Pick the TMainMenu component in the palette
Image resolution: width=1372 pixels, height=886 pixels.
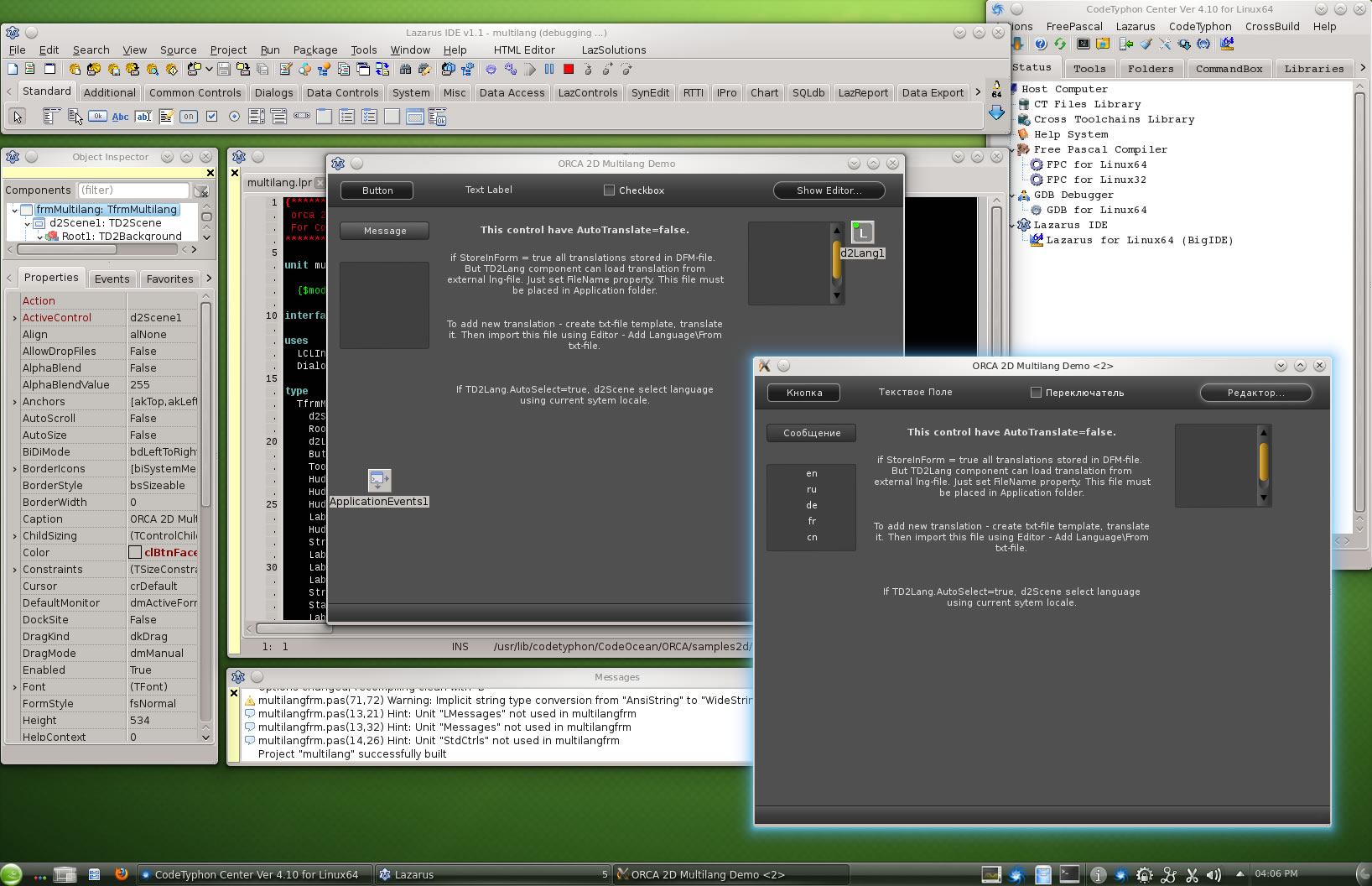click(x=51, y=117)
